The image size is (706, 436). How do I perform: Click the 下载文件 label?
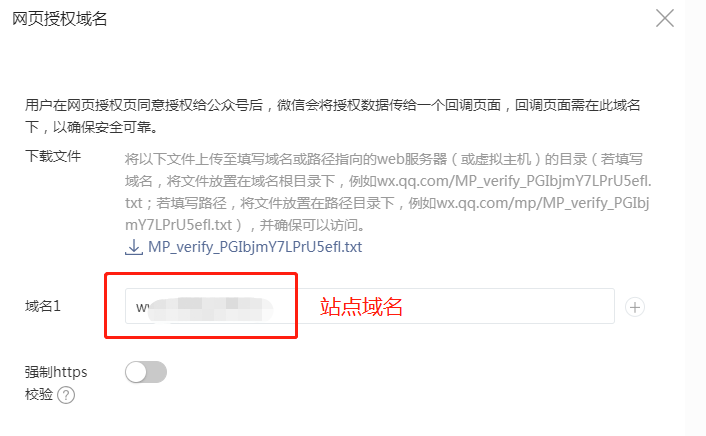tap(53, 156)
